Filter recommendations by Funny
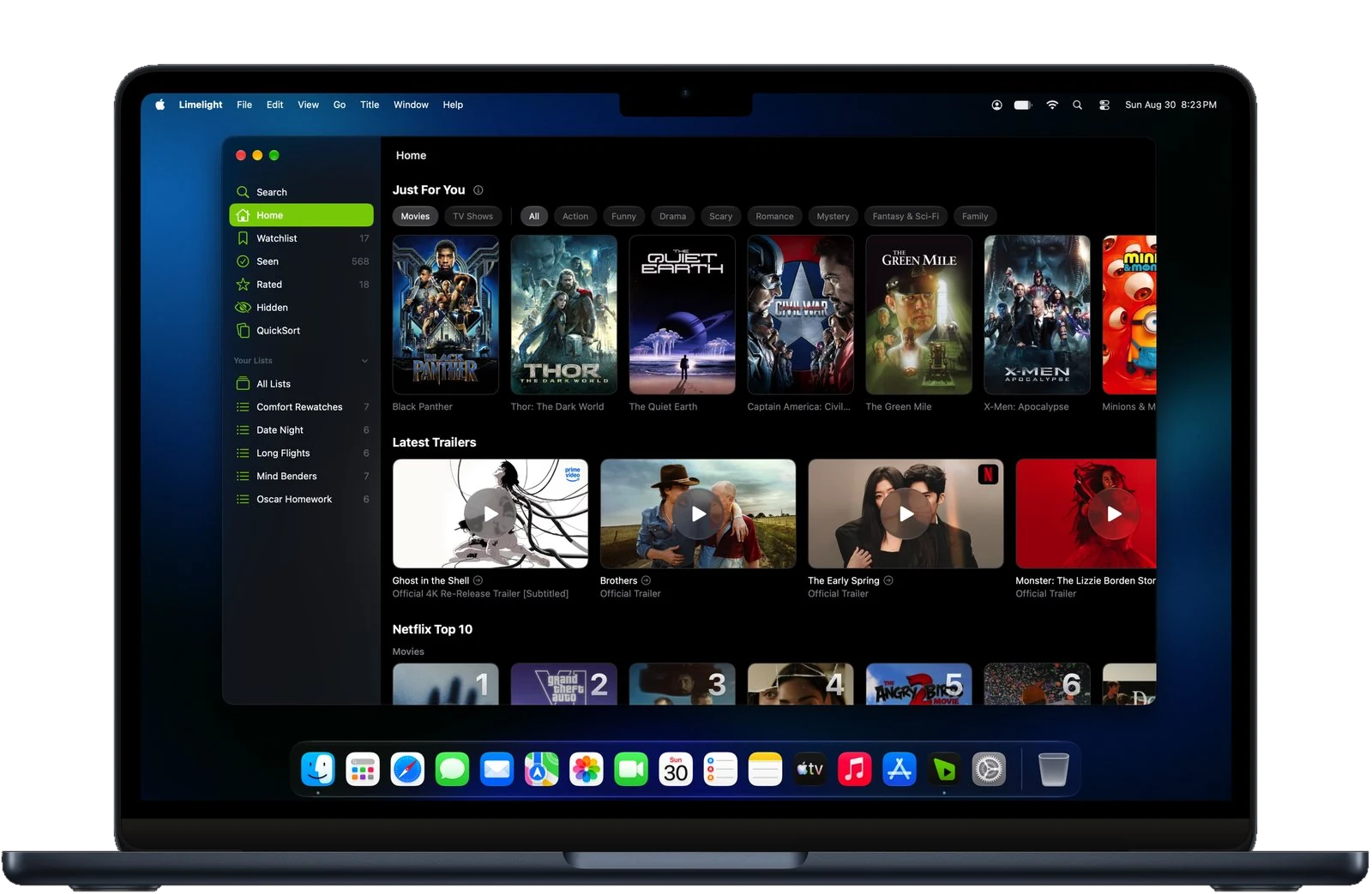Viewport: 1372px width, 894px height. click(623, 216)
